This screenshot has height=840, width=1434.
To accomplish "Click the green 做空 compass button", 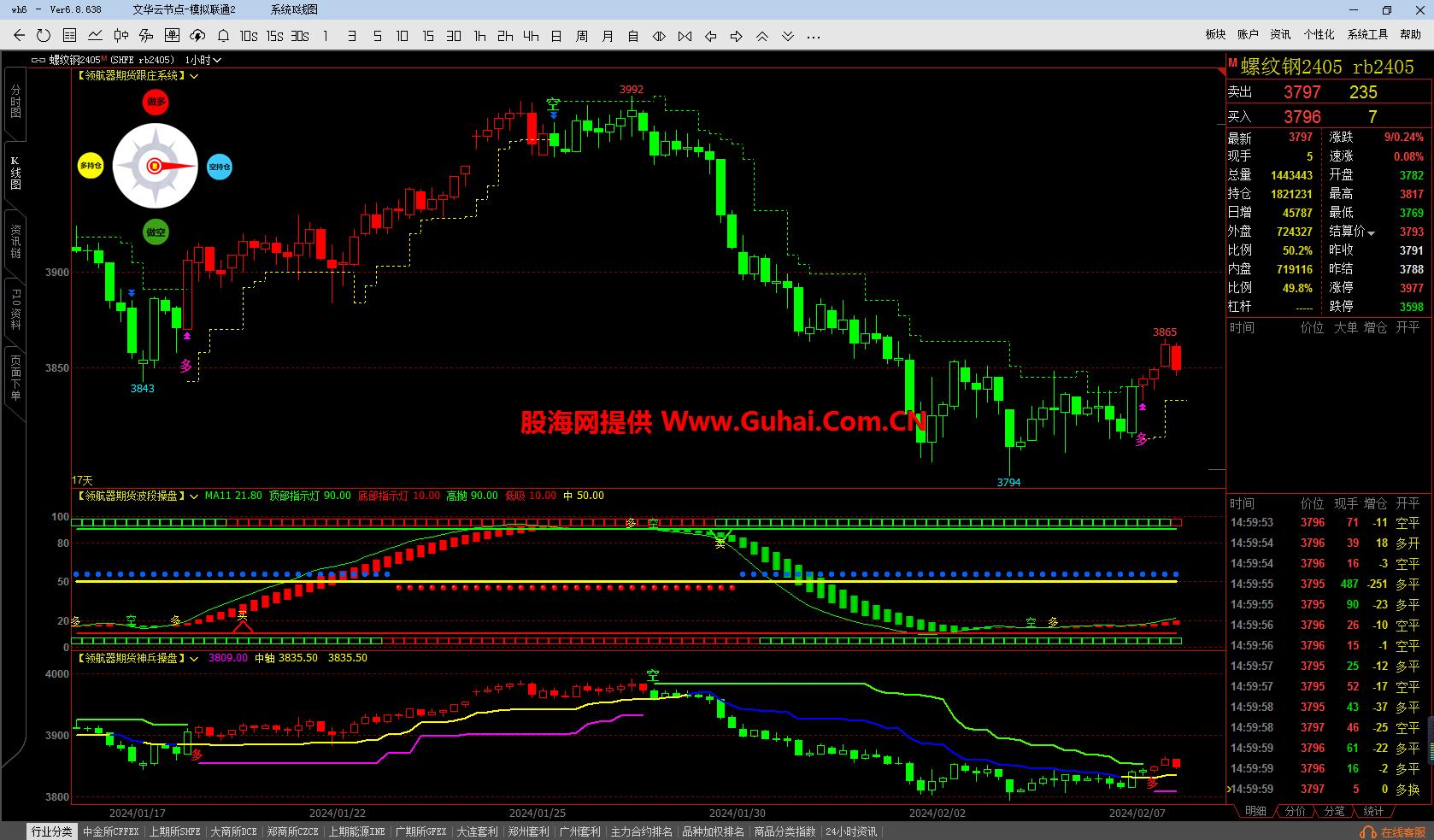I will click(156, 232).
